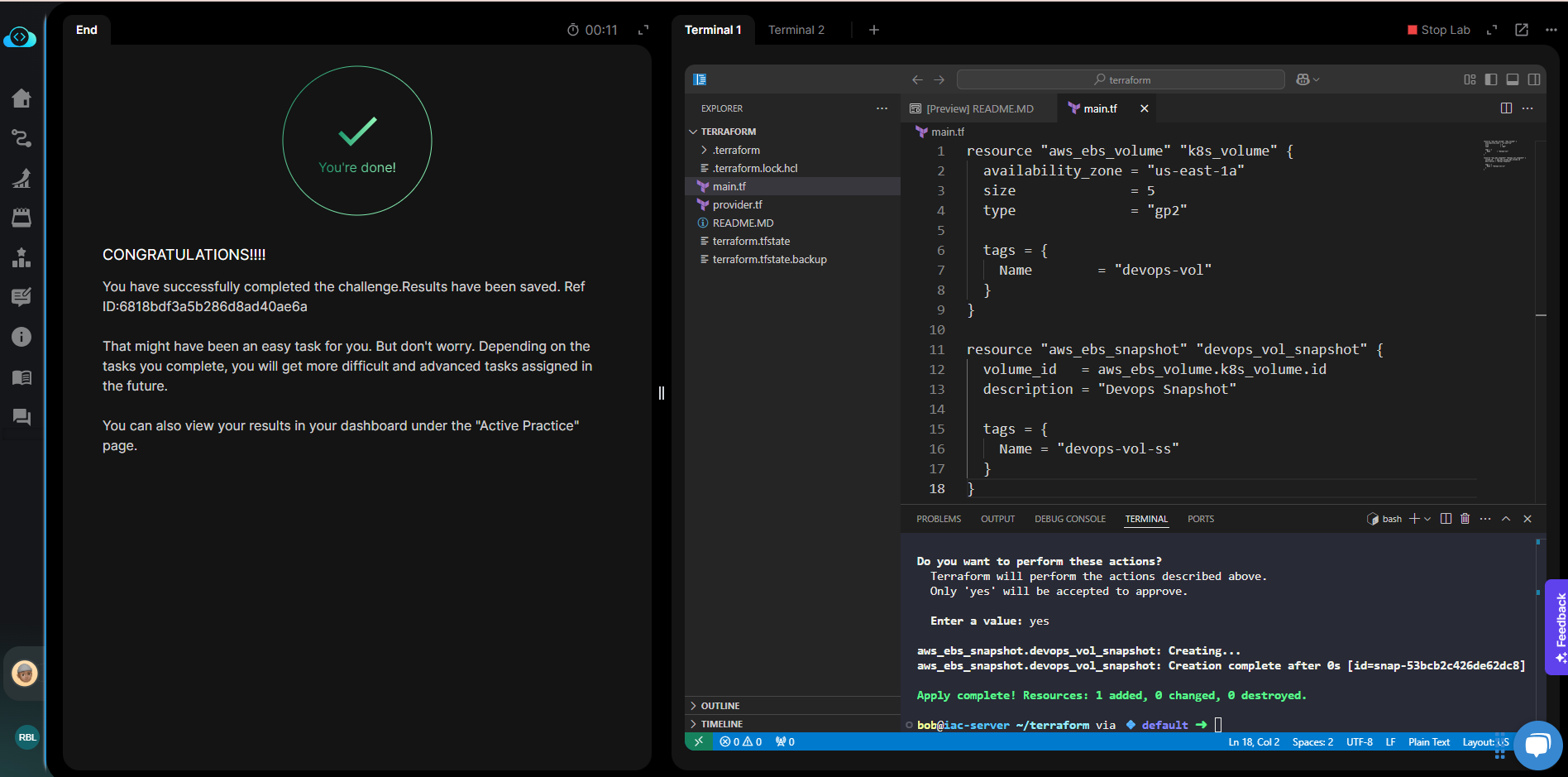The width and height of the screenshot is (1568, 777).
Task: Open the chat support bubble
Action: click(x=1537, y=745)
